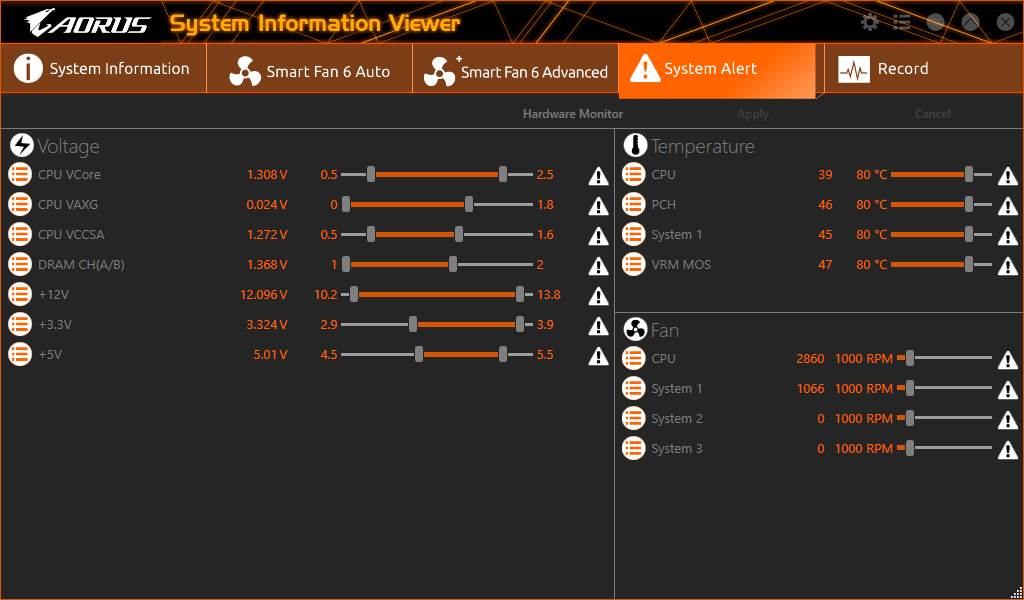The width and height of the screenshot is (1024, 600).
Task: Toggle the alert for CPU VCore voltage
Action: (x=598, y=176)
